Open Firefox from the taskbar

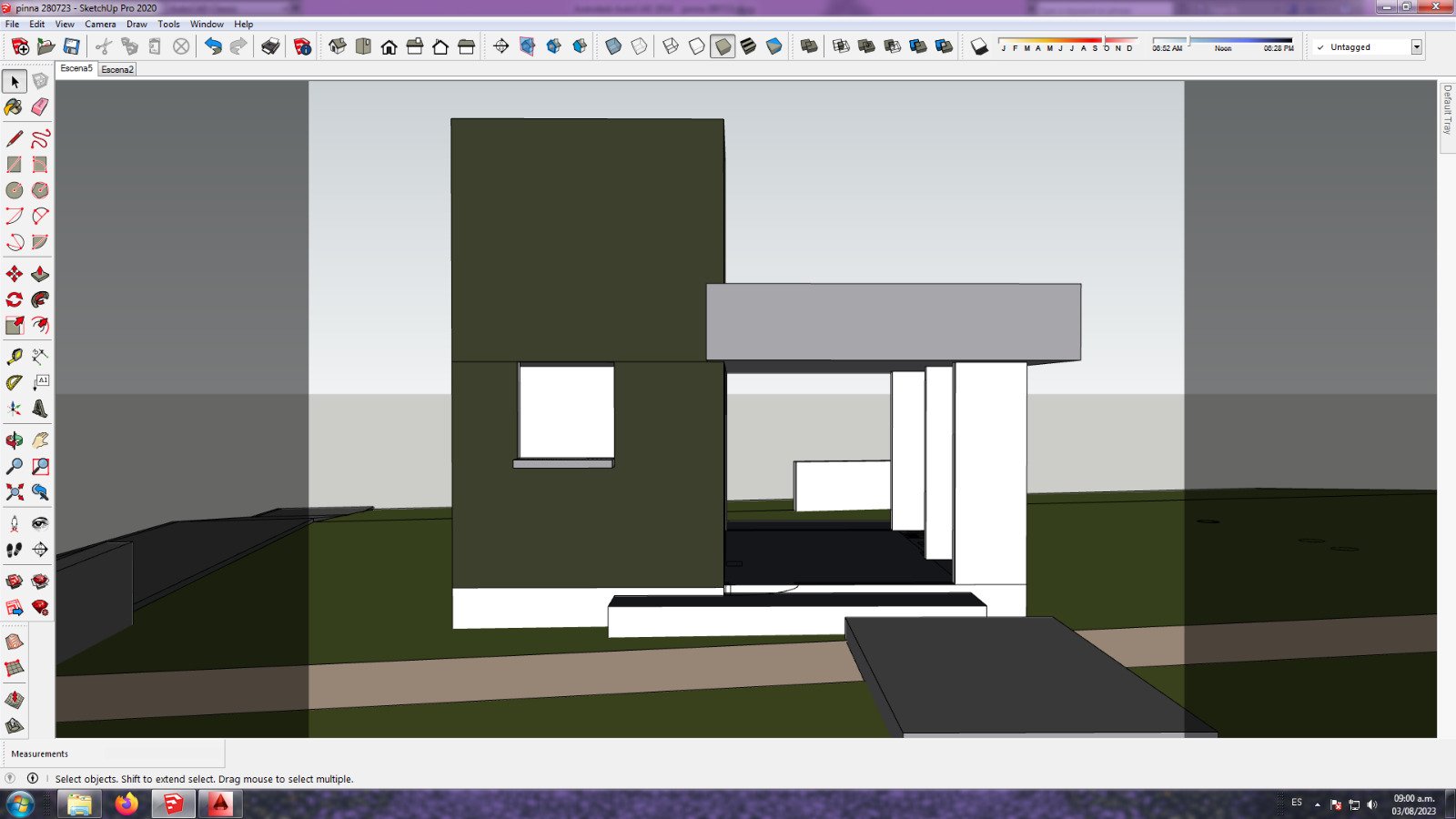pos(126,804)
